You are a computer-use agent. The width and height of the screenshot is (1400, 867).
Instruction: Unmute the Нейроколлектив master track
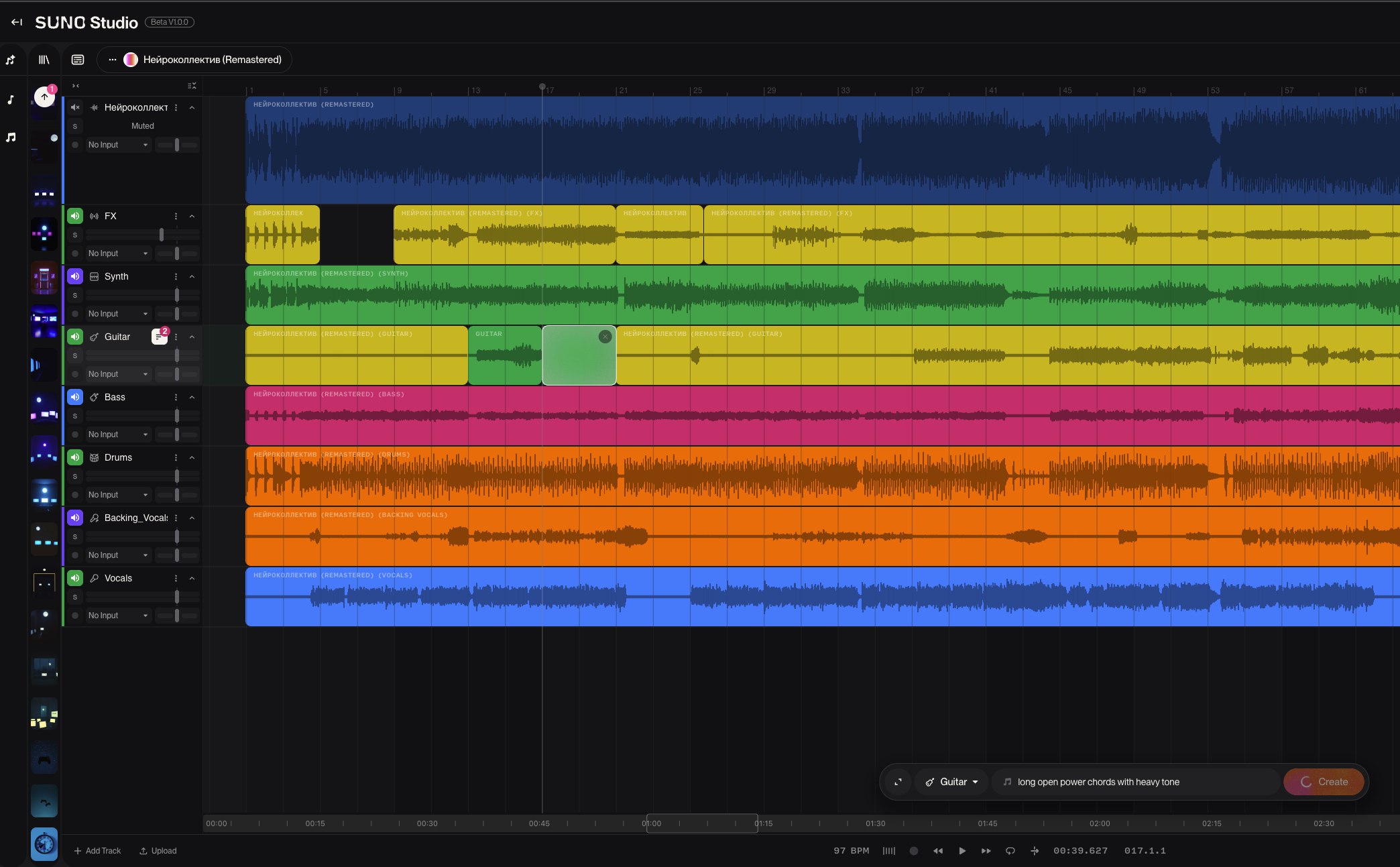pyautogui.click(x=75, y=107)
